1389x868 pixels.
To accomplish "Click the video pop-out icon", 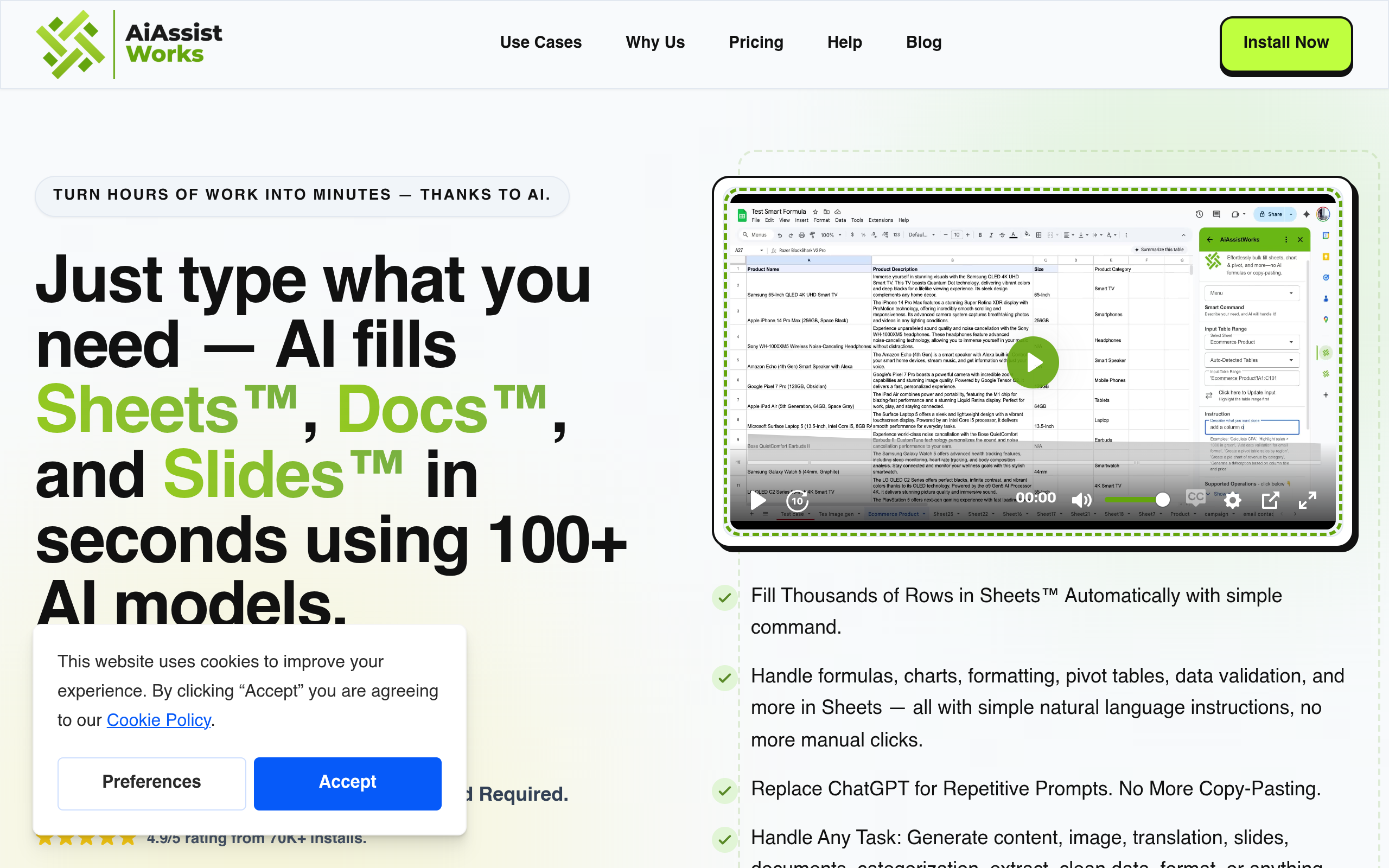I will click(1270, 500).
